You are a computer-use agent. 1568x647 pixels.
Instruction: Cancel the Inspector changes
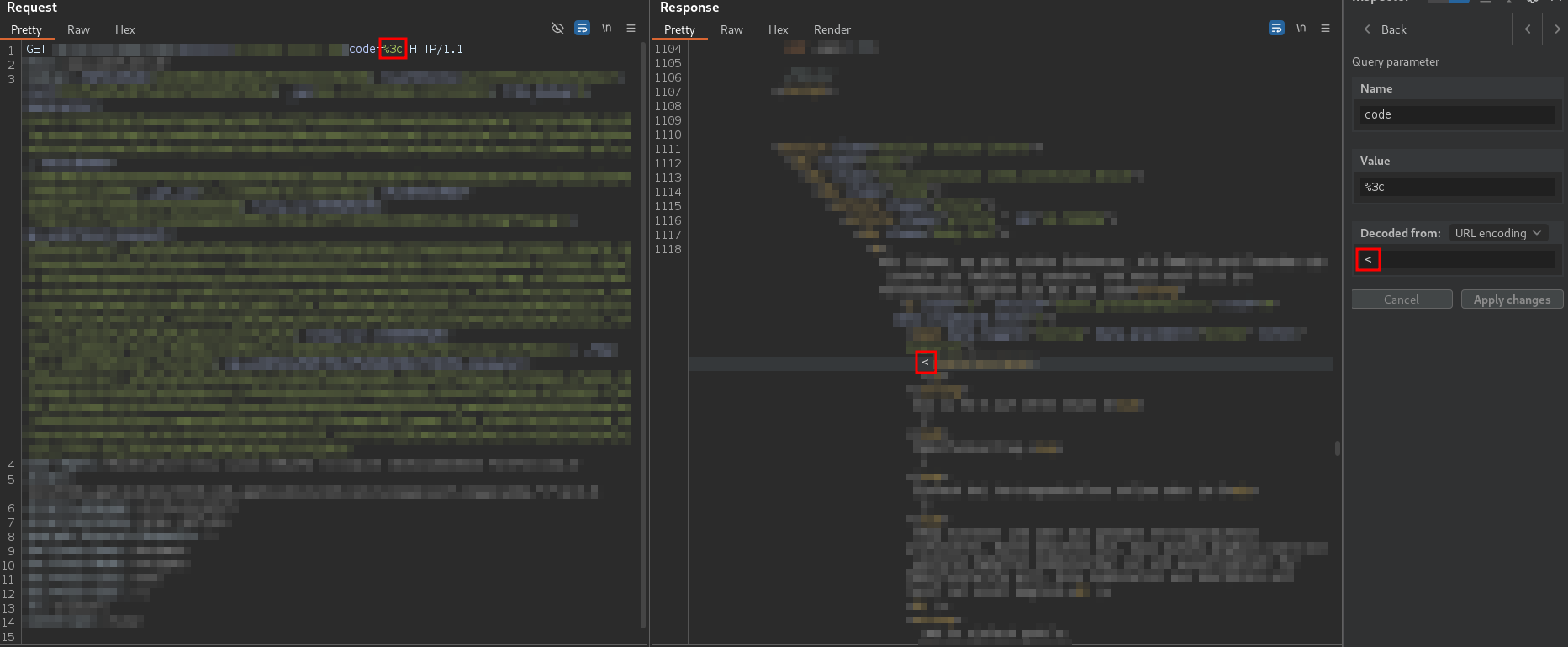1402,300
